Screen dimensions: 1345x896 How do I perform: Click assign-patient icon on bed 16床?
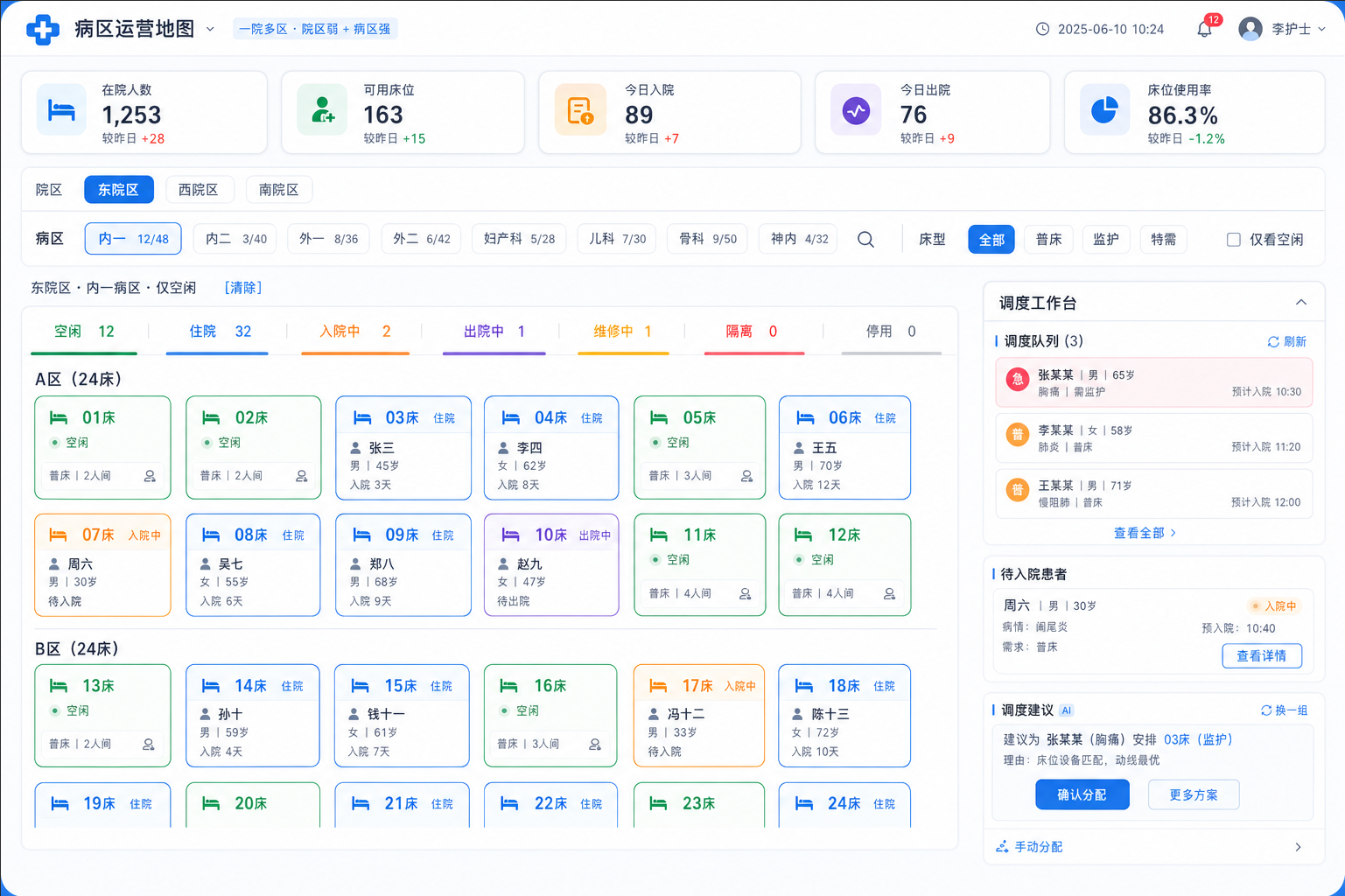tap(595, 744)
